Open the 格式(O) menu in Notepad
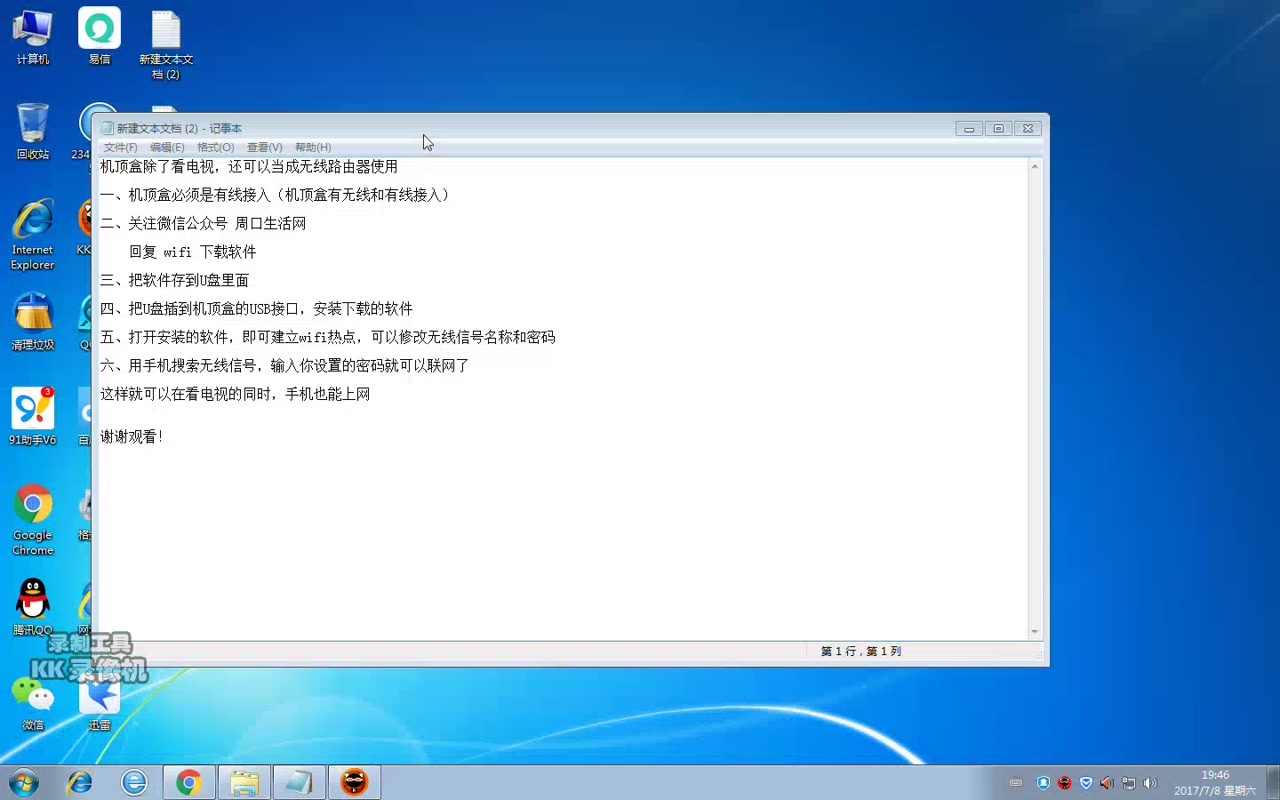The image size is (1280, 800). coord(215,147)
